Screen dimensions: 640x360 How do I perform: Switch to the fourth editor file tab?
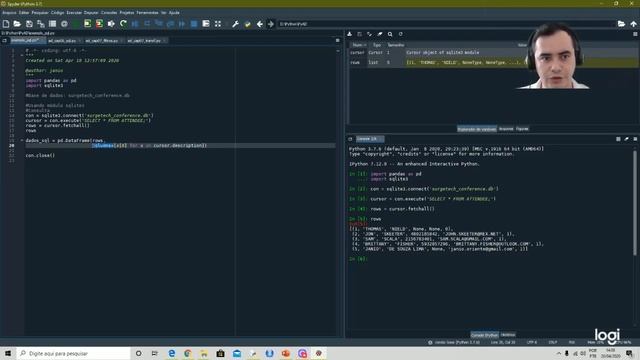(146, 41)
